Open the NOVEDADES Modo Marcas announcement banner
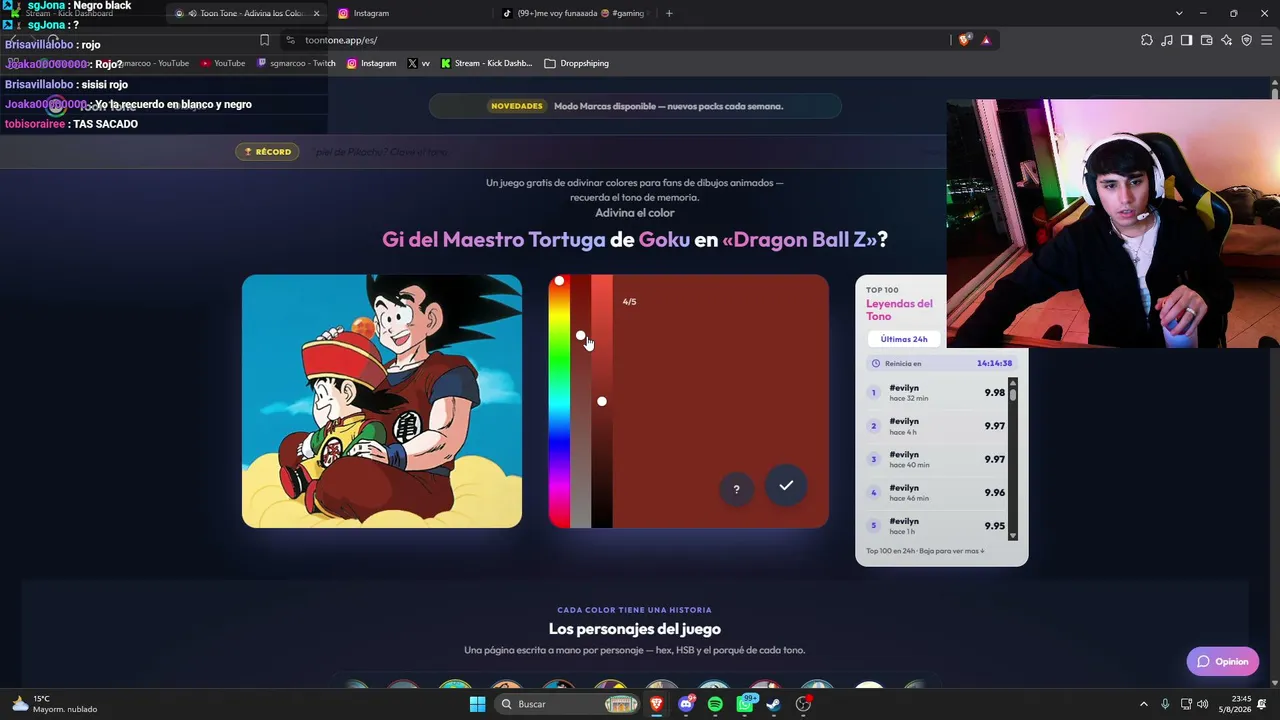This screenshot has width=1280, height=720. pos(636,106)
